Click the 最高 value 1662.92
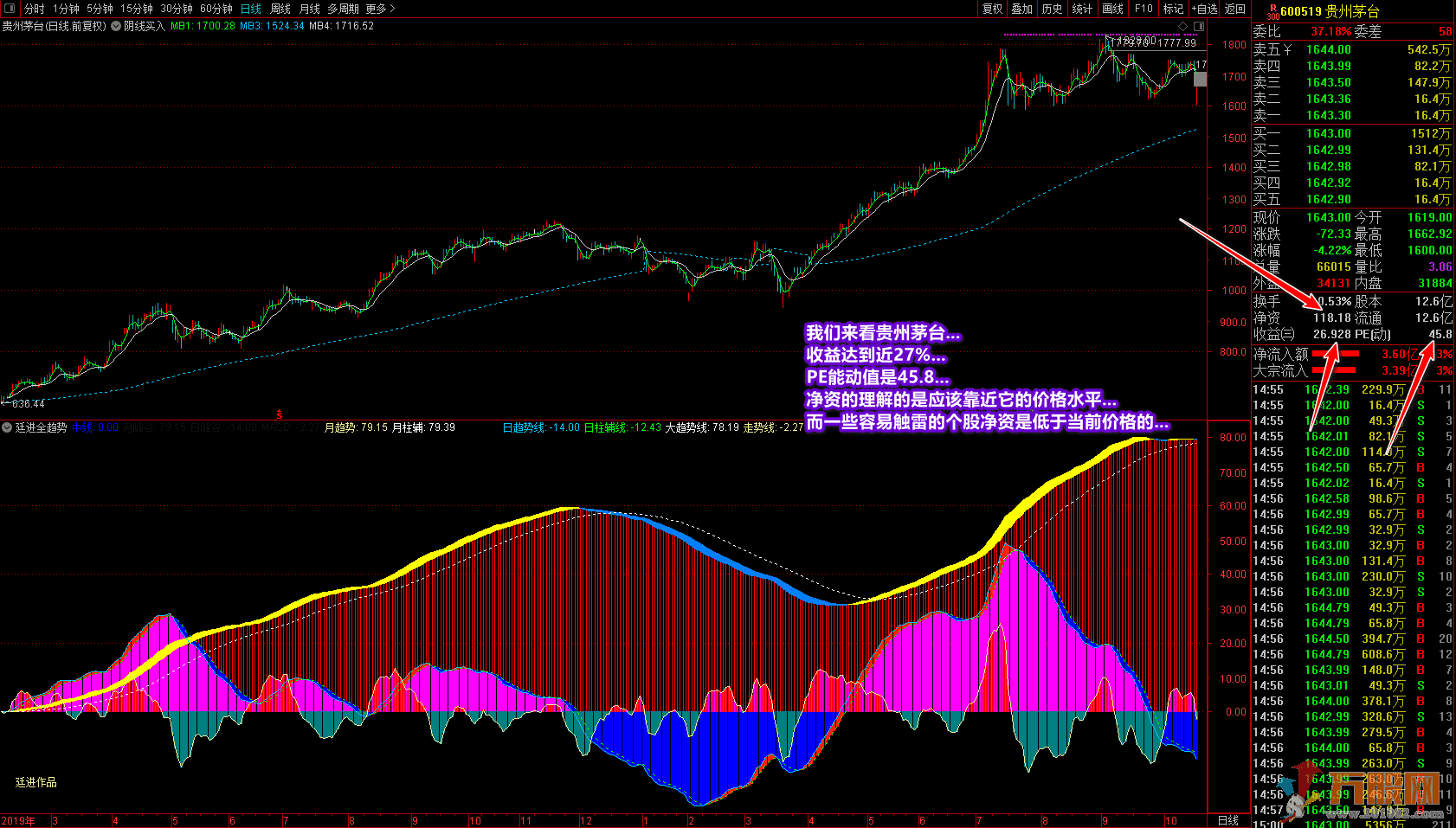 [1430, 234]
